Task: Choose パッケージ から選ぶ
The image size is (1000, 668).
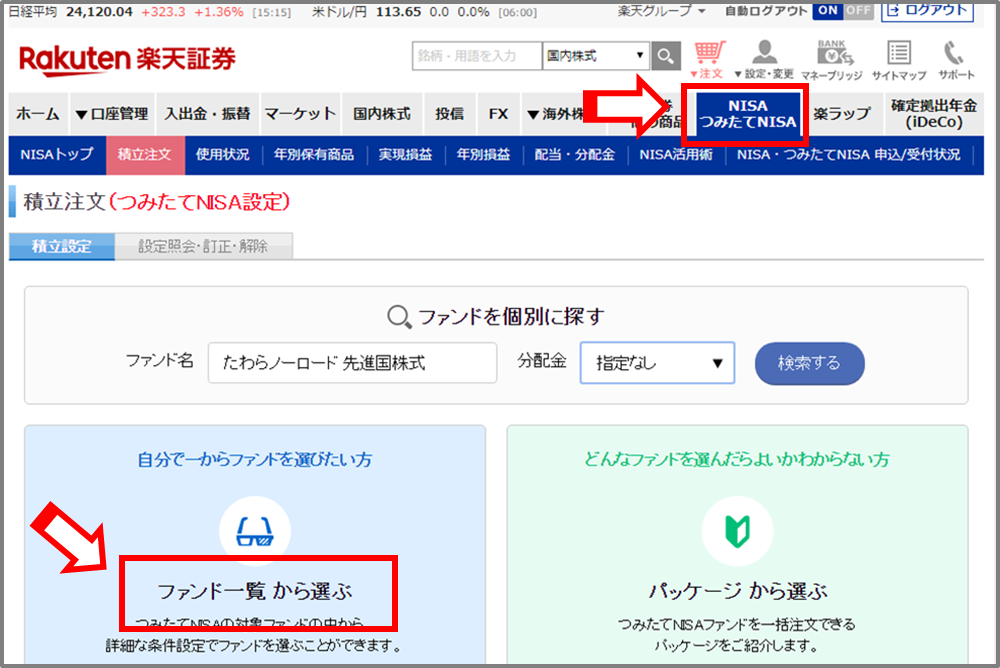Action: 737,591
